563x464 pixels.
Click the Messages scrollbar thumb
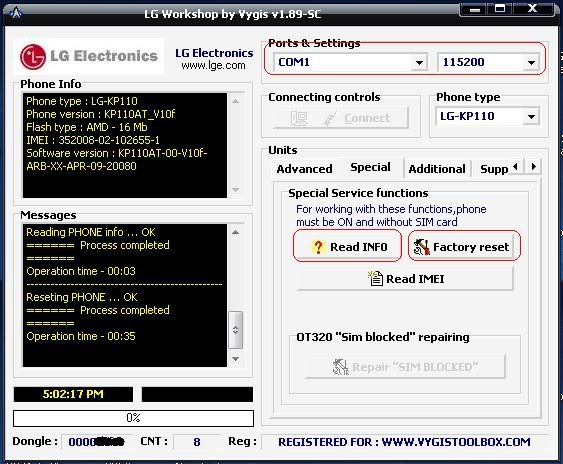point(236,330)
